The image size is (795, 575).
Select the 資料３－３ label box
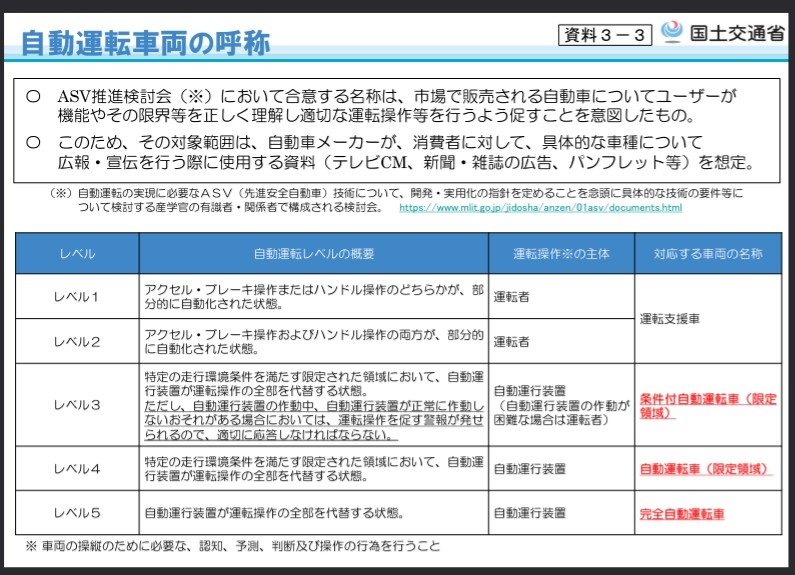point(604,35)
